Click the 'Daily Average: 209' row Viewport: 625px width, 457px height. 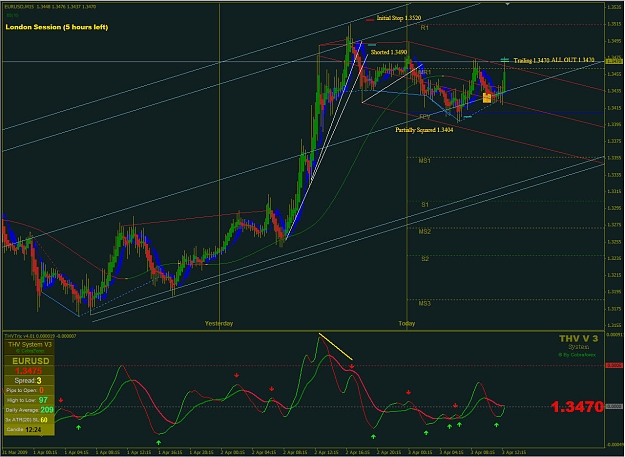29,410
